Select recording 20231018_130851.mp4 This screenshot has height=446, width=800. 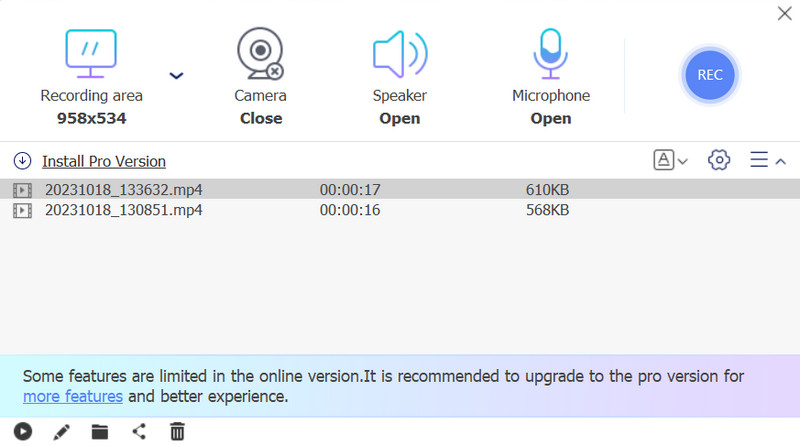(x=400, y=210)
